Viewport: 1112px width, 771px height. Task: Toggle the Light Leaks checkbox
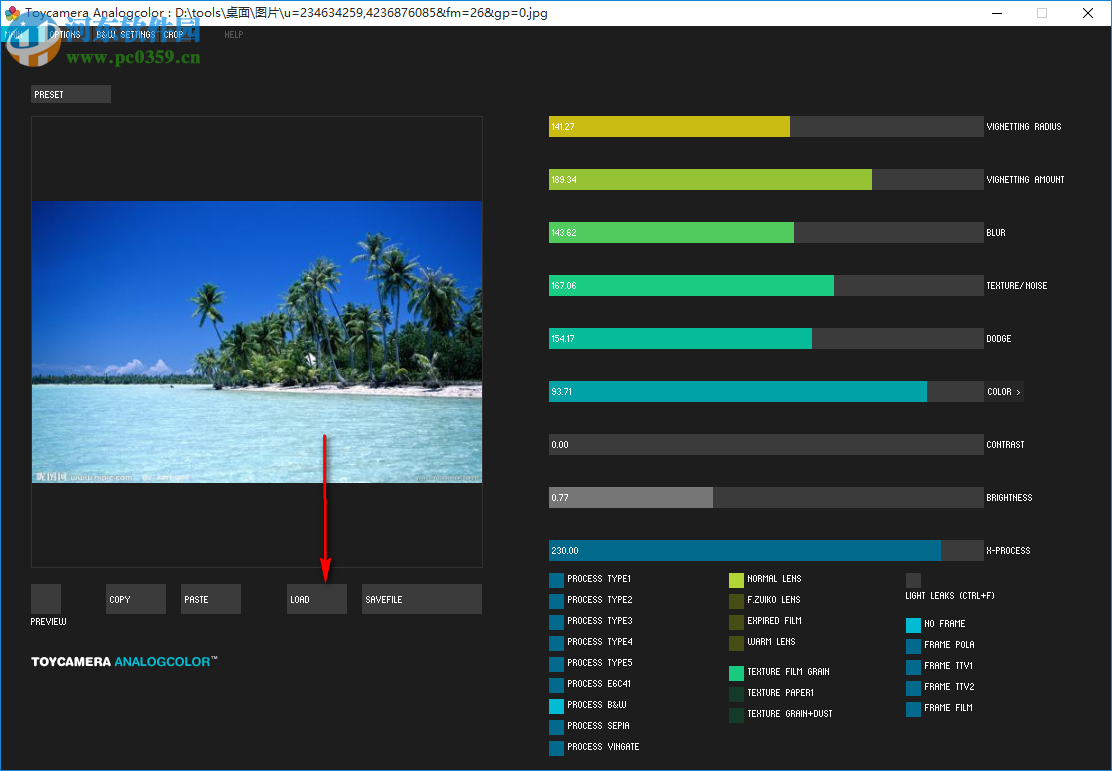[x=913, y=580]
